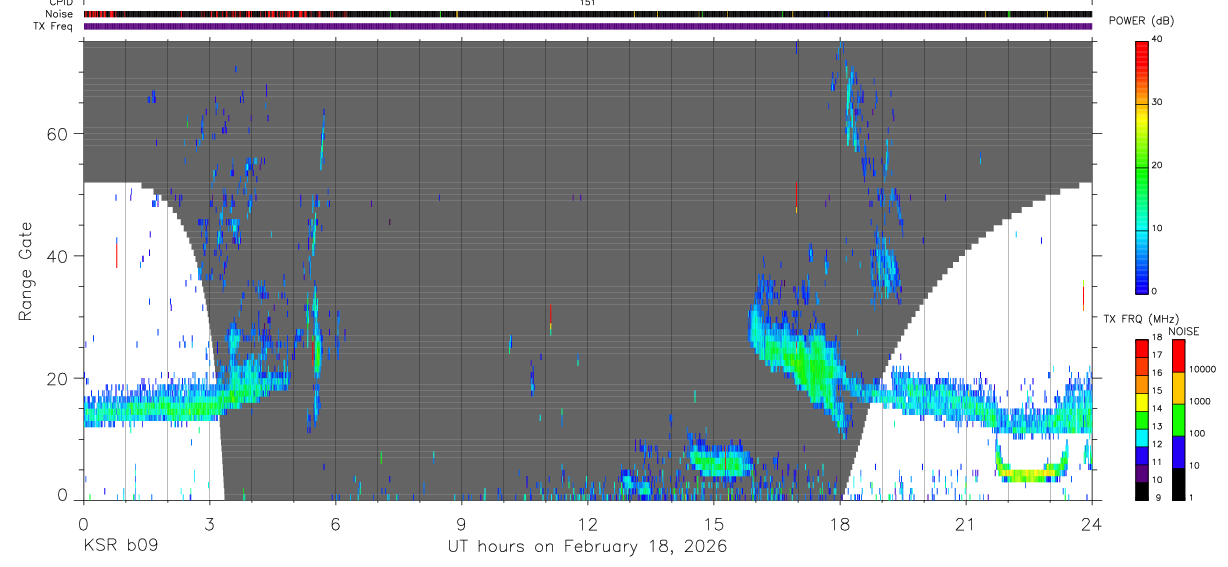The width and height of the screenshot is (1228, 567).
Task: Click the TX Freq row label at top
Action: (x=55, y=26)
